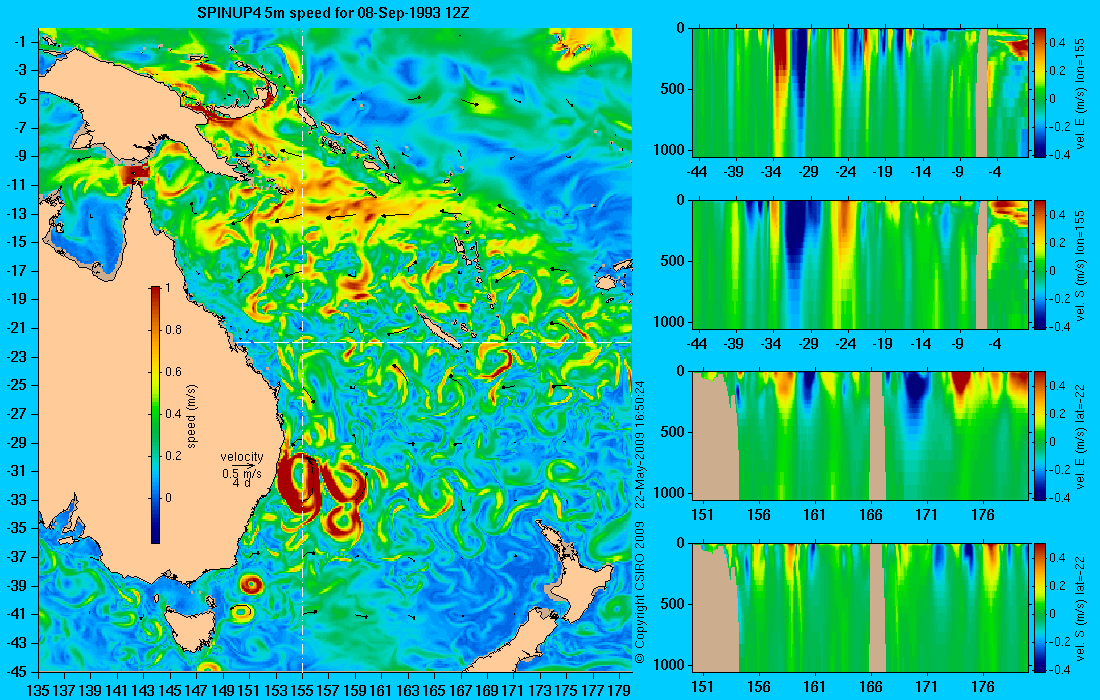The width and height of the screenshot is (1100, 700).
Task: Click the '-45' latitude tick on the map
Action: pos(18,671)
